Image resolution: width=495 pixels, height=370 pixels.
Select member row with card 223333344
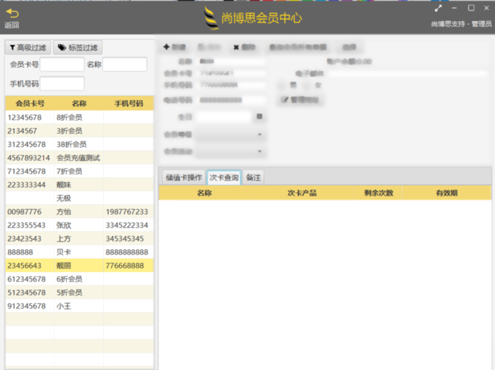click(x=79, y=185)
